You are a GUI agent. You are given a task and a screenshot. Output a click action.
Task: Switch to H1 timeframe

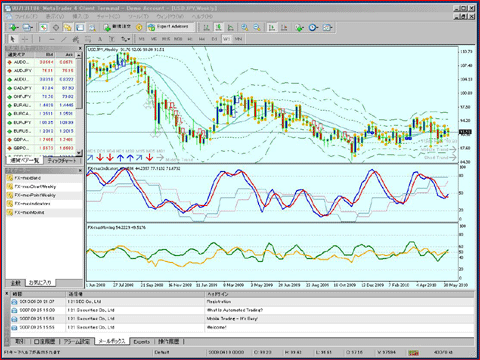[x=190, y=39]
